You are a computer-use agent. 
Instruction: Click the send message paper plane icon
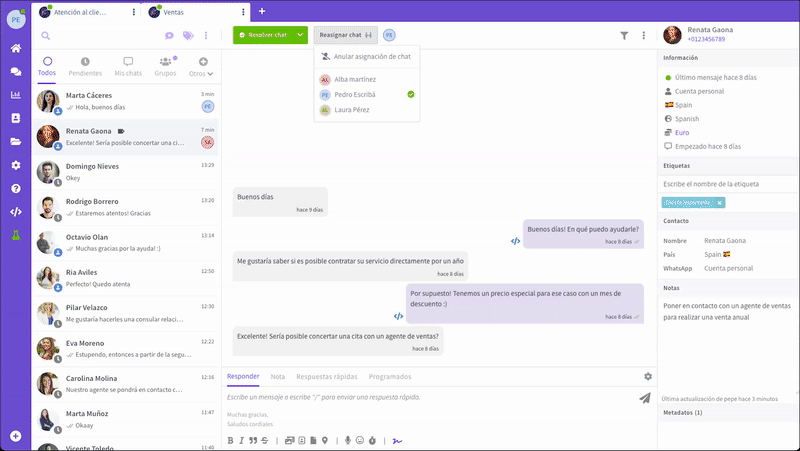click(644, 397)
